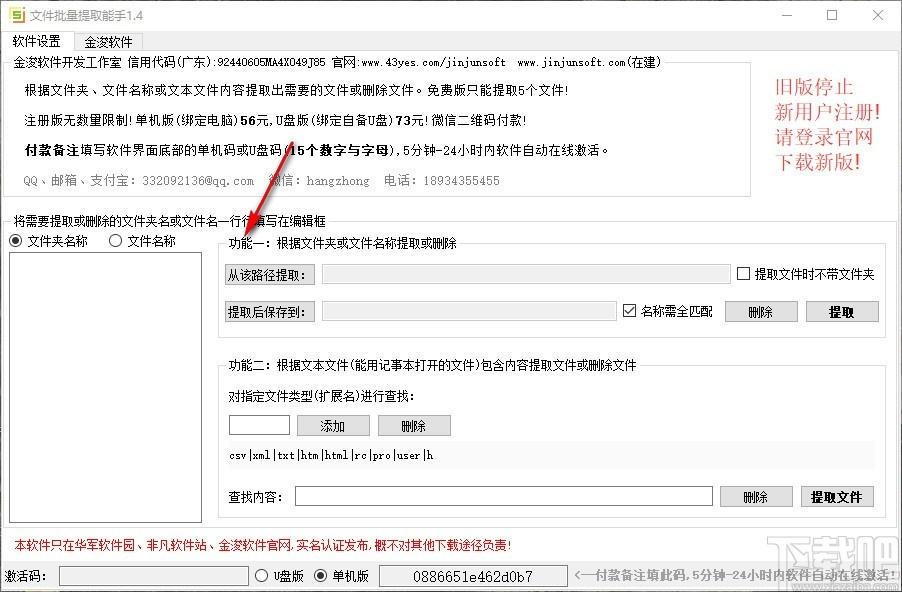
Task: Click the 332092136@qq.com contact text
Action: pos(198,181)
